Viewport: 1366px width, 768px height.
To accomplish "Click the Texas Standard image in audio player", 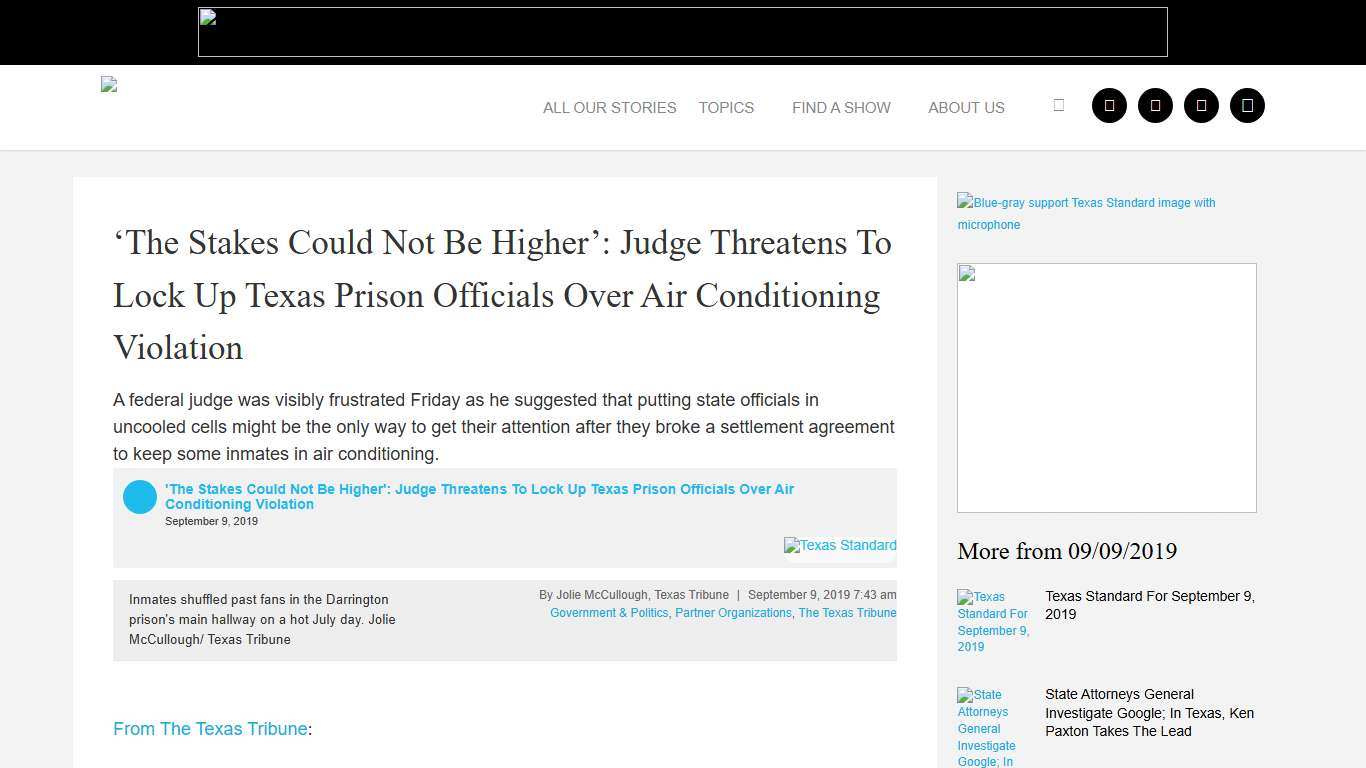I will [840, 545].
